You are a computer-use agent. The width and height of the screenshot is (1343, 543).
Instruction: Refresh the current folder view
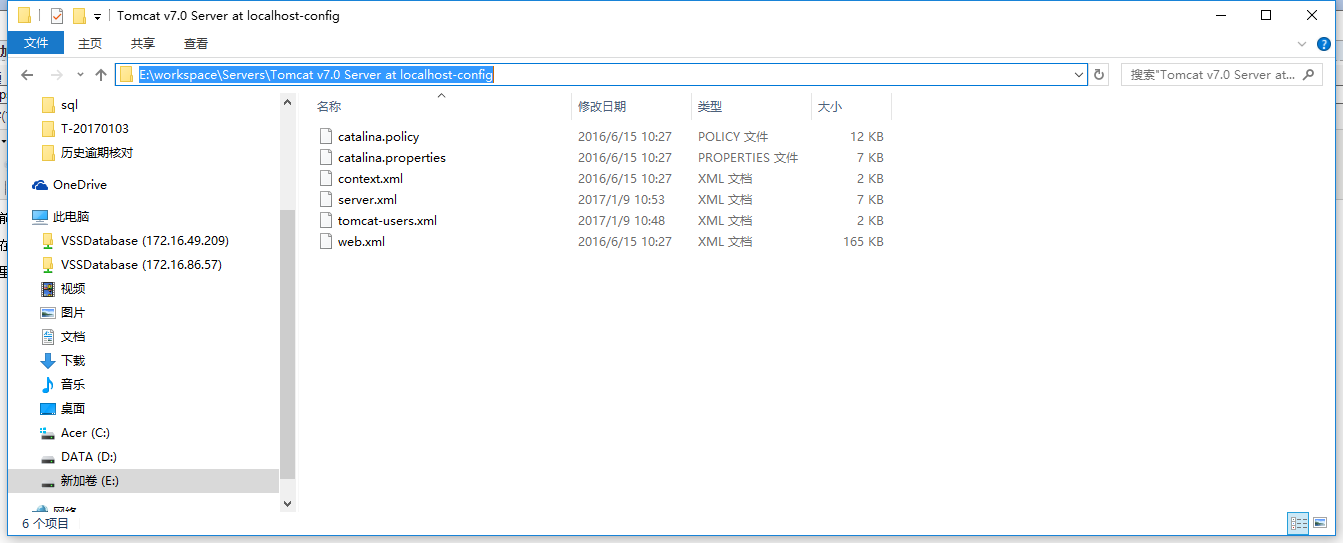(1099, 75)
